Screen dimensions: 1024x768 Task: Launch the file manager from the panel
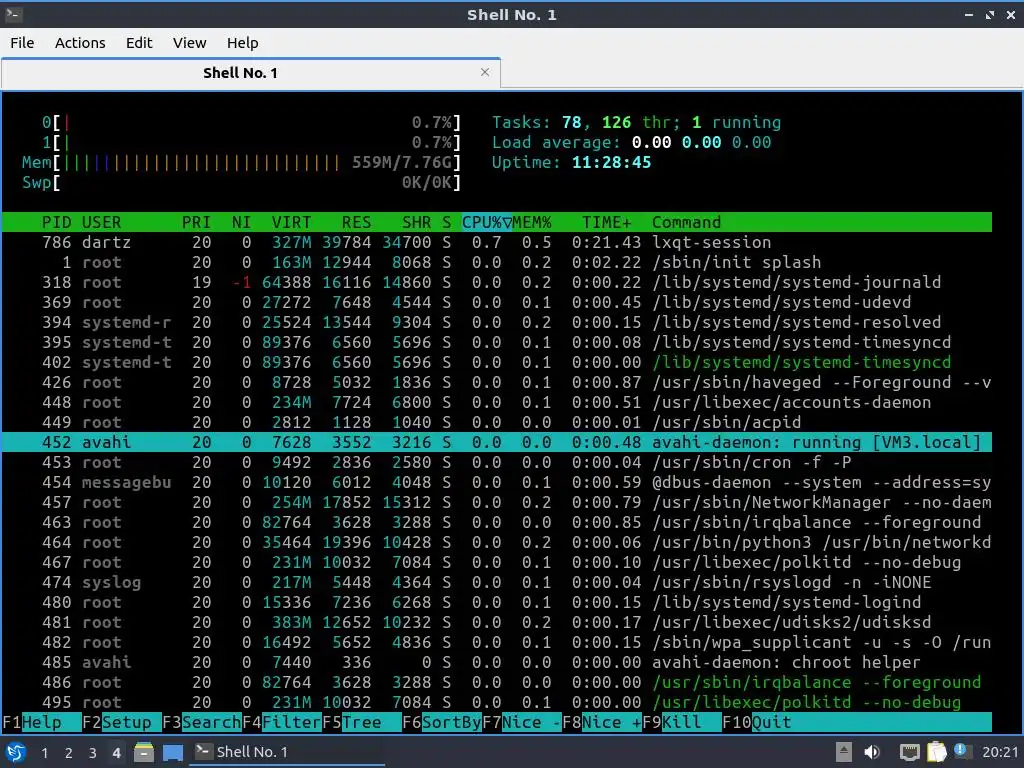point(144,752)
